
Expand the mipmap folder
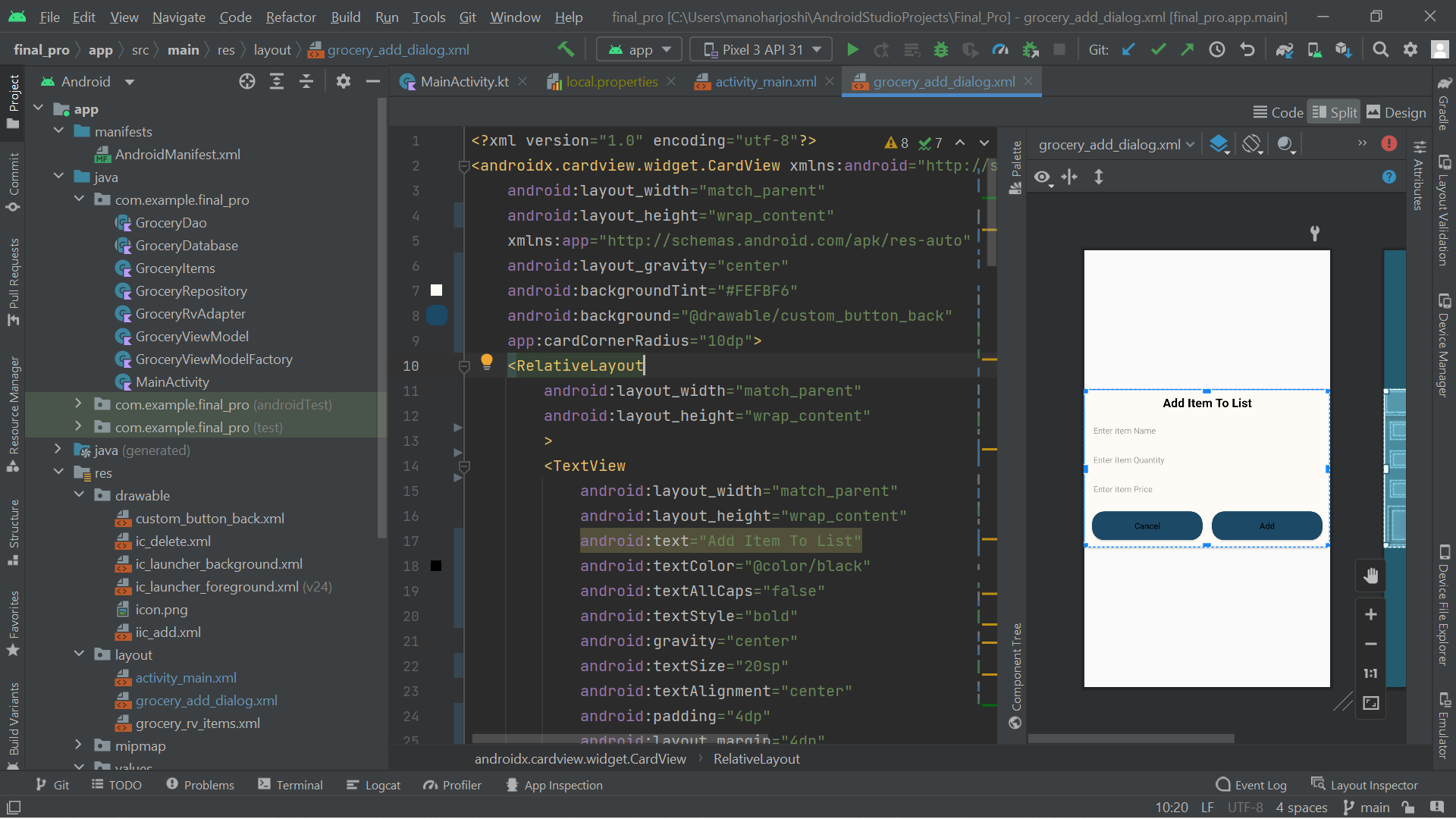78,745
